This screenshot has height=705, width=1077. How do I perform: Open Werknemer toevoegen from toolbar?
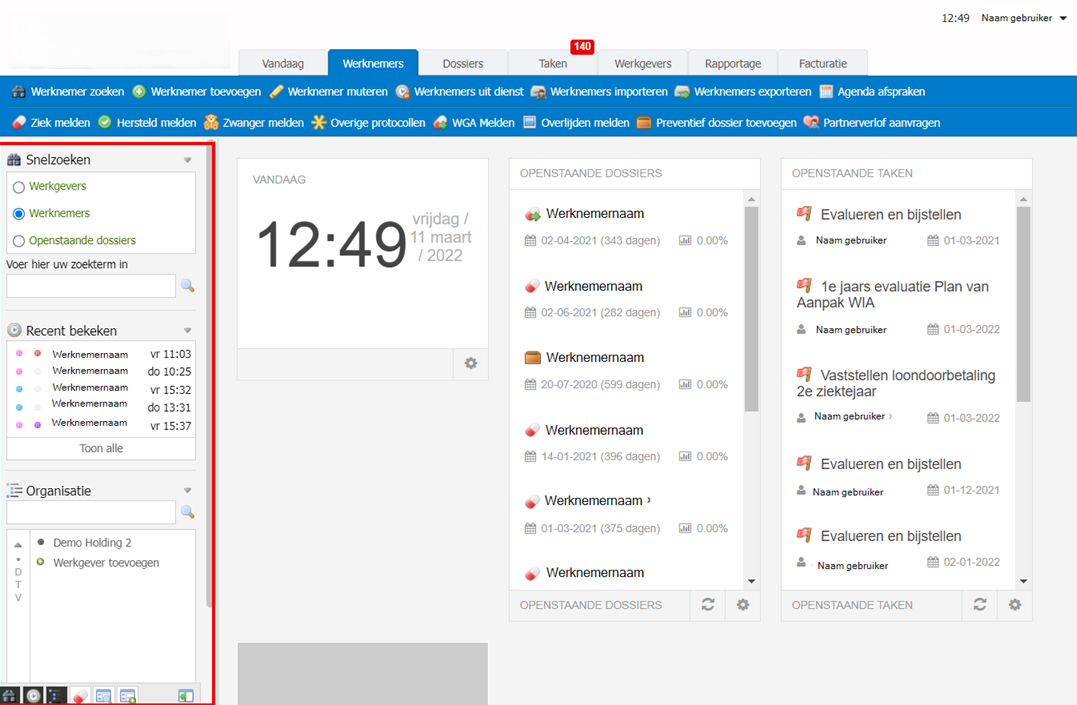139,92
